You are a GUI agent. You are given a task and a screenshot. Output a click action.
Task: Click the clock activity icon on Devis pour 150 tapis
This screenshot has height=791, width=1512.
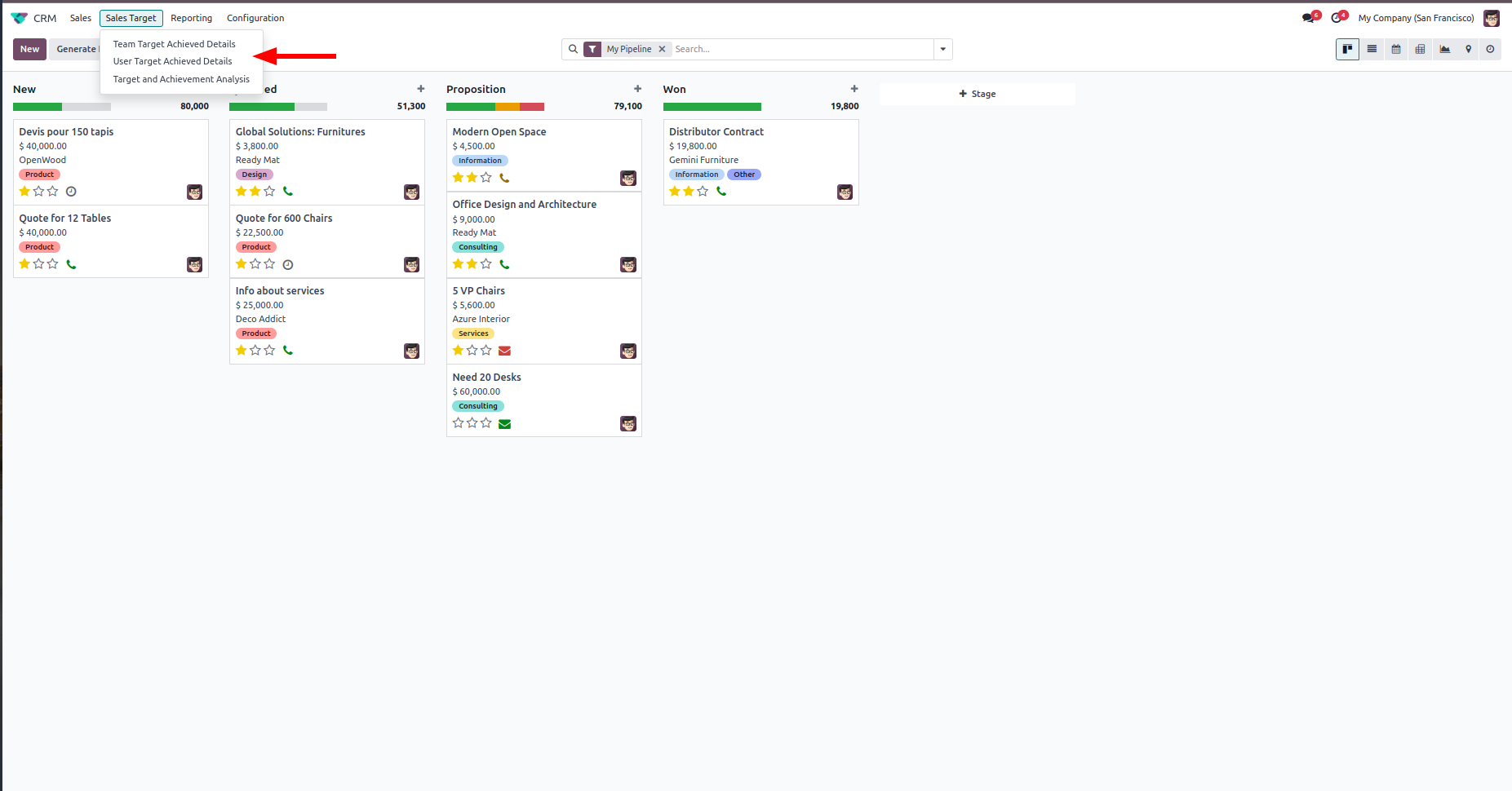click(71, 192)
